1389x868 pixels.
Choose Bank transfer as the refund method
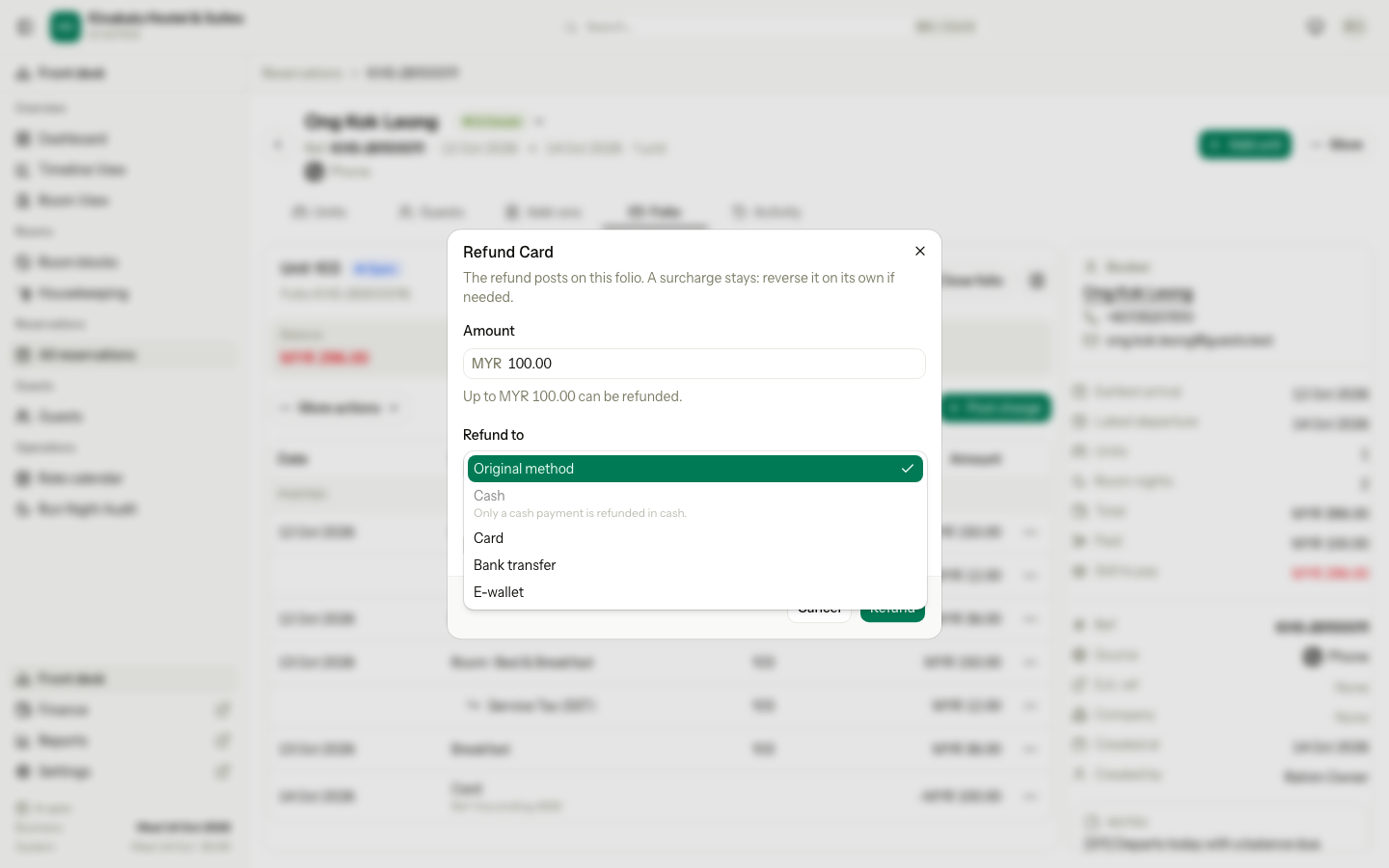(x=695, y=565)
